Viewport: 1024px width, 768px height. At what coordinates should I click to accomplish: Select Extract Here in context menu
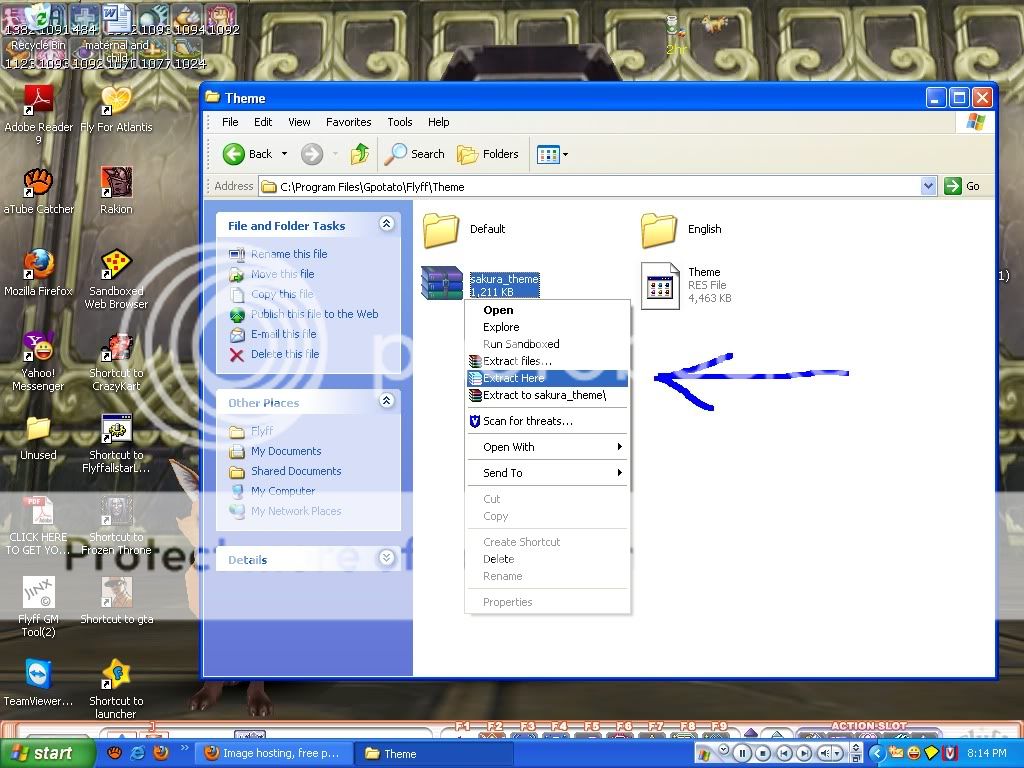click(x=513, y=378)
